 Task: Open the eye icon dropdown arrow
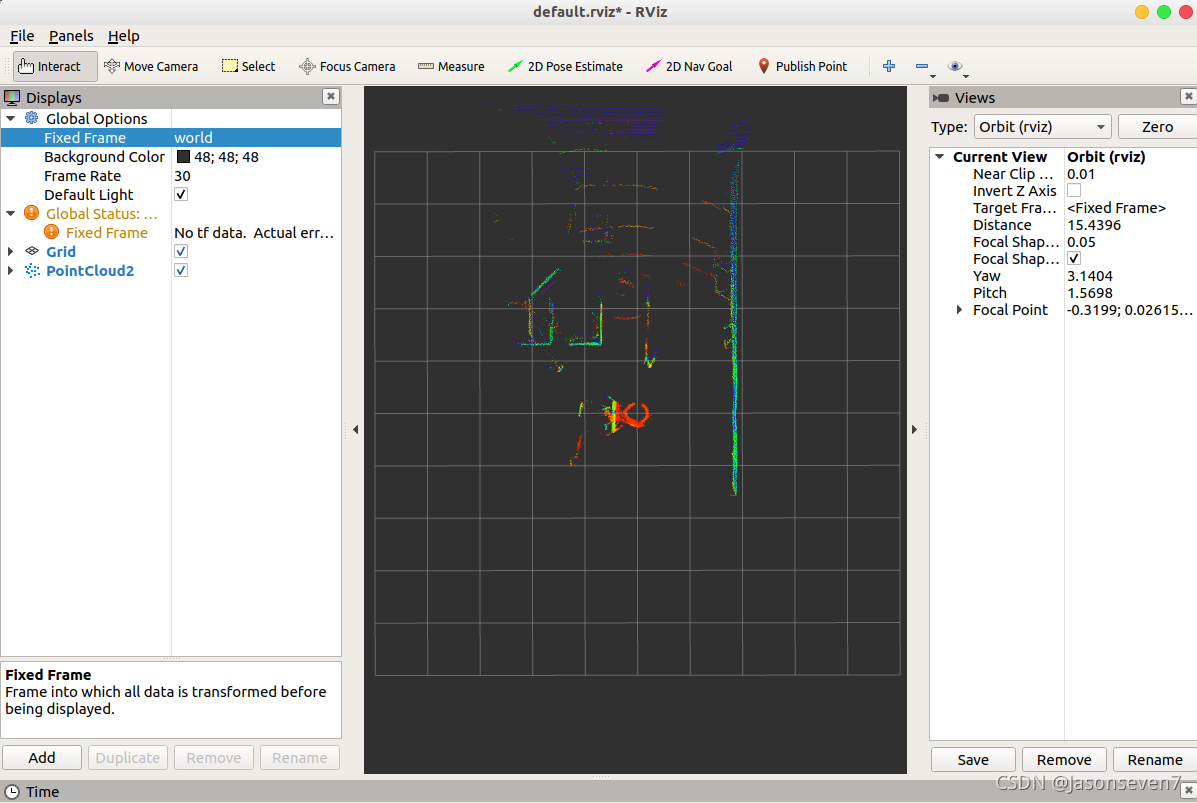(x=966, y=76)
